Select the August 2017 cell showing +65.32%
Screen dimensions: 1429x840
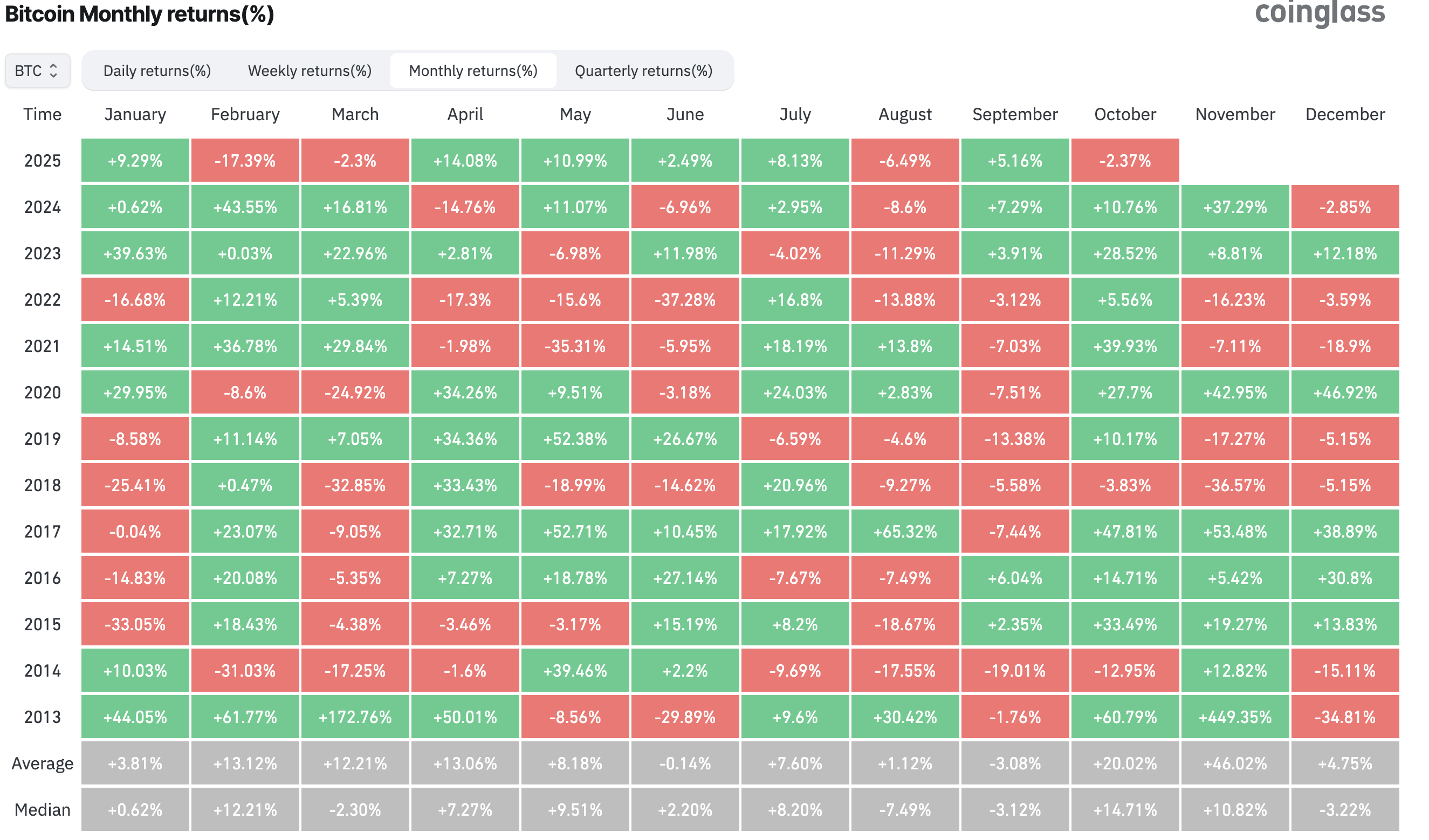(x=905, y=532)
